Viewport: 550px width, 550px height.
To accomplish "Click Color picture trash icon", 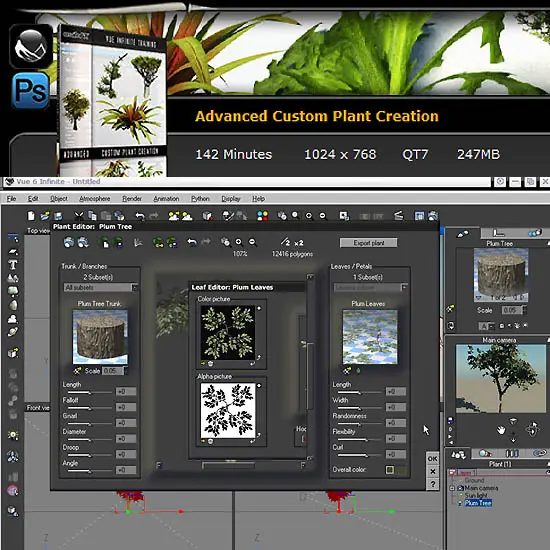I will pyautogui.click(x=210, y=363).
